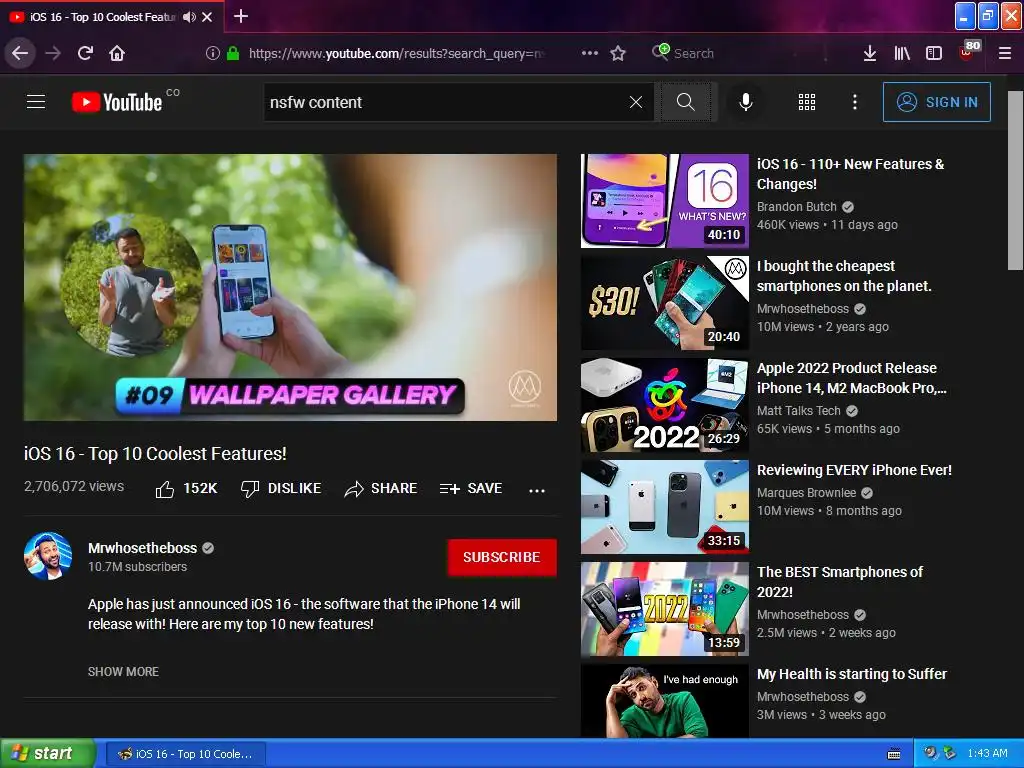Viewport: 1024px width, 768px height.
Task: Open YouTube settings three-dot menu
Action: pyautogui.click(x=855, y=102)
